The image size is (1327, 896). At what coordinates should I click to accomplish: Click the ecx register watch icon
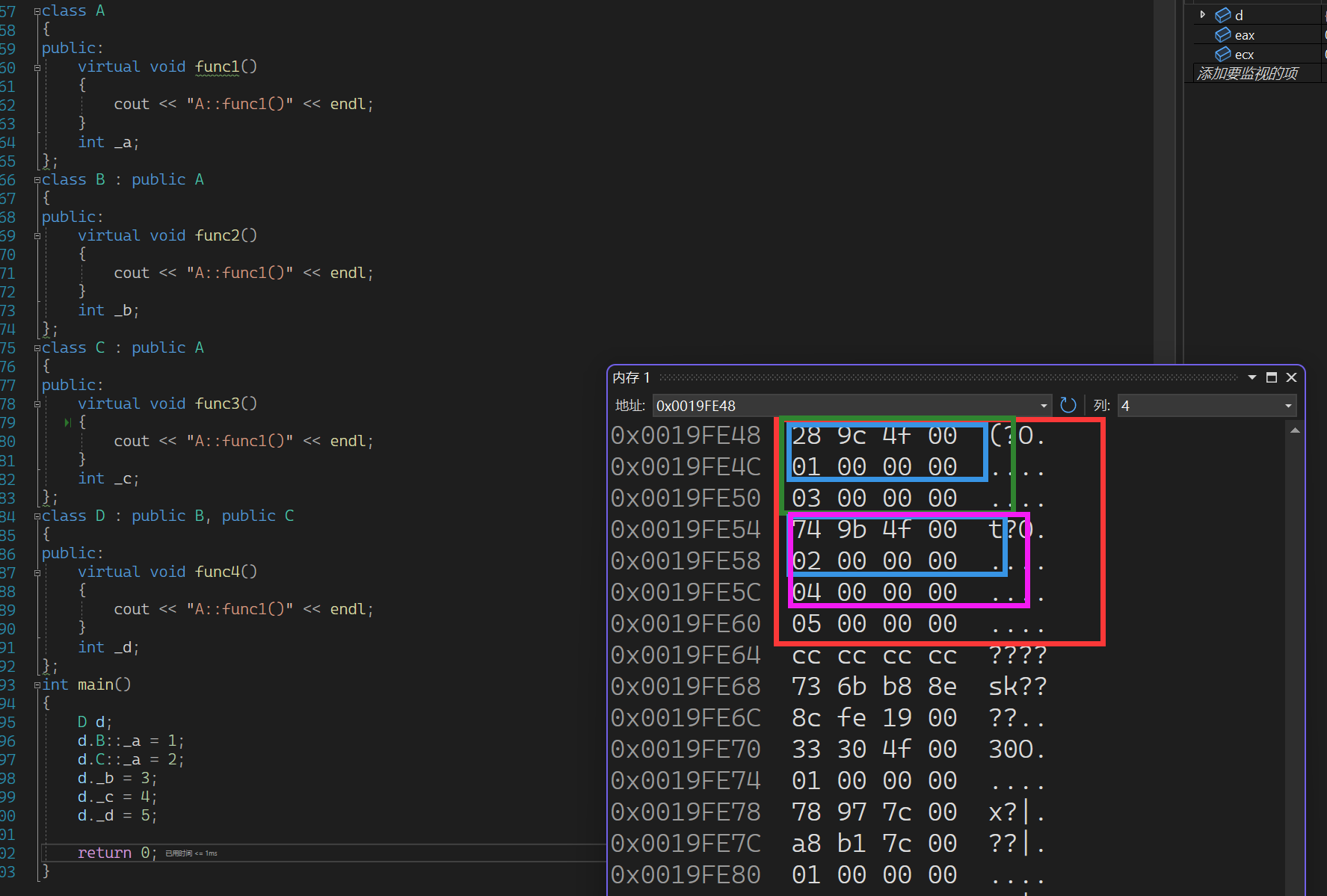[x=1223, y=54]
